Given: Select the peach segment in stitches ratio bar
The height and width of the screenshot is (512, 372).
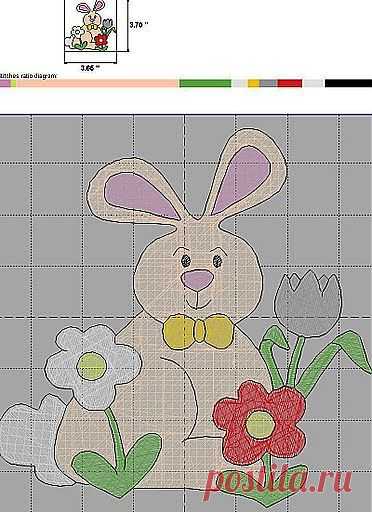Looking at the screenshot, I should [x=97, y=83].
